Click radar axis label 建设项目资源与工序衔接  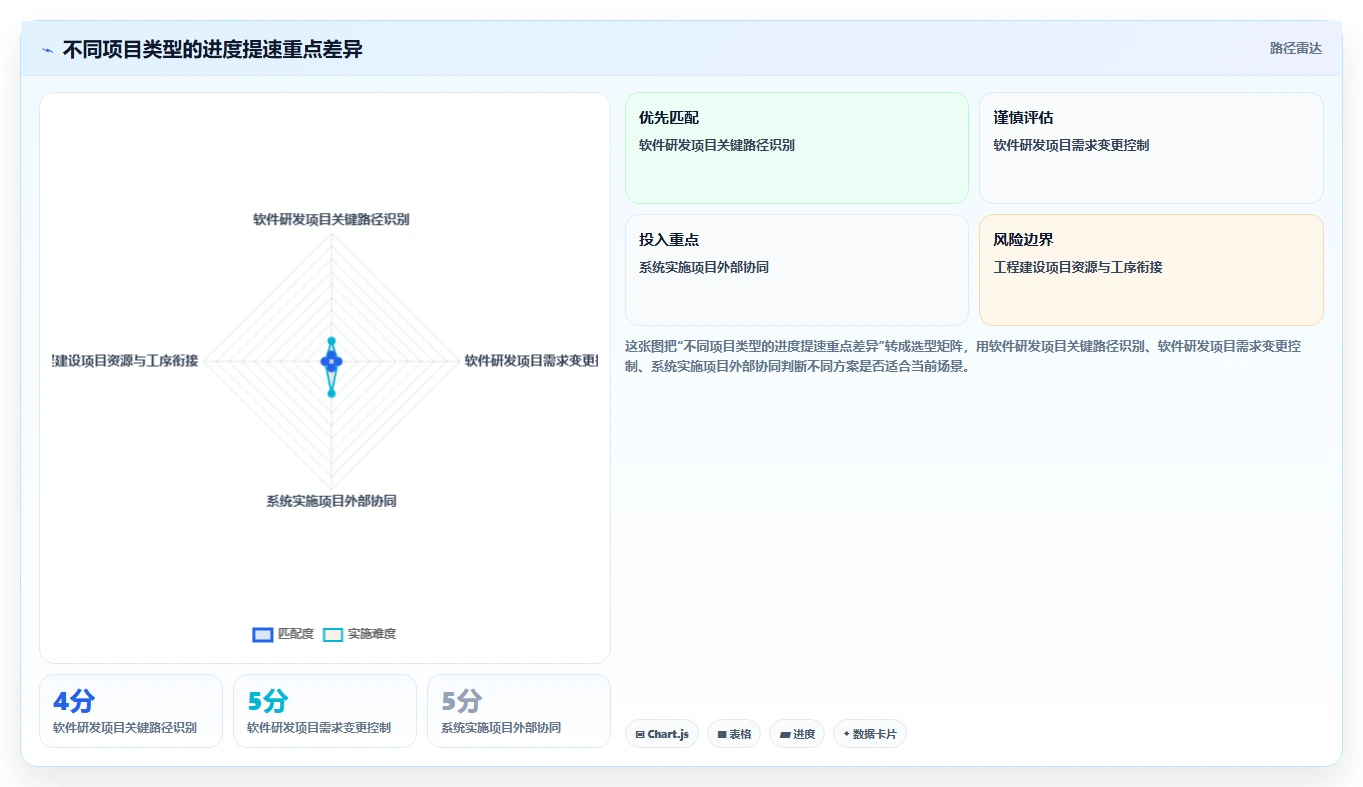[125, 361]
